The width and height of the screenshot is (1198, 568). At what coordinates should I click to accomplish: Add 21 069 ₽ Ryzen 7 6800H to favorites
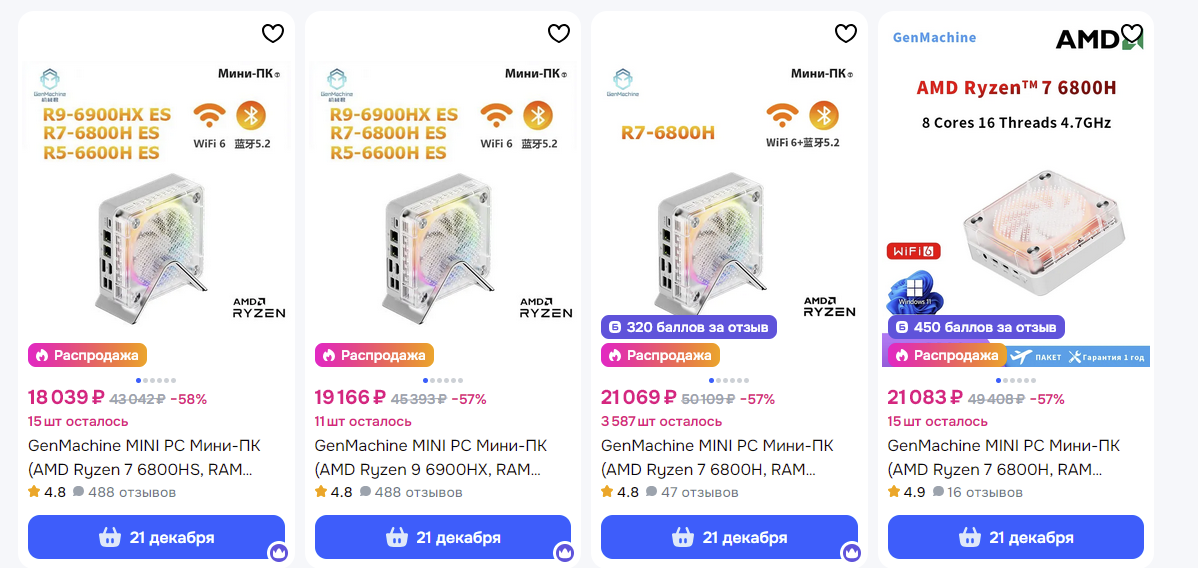846,34
